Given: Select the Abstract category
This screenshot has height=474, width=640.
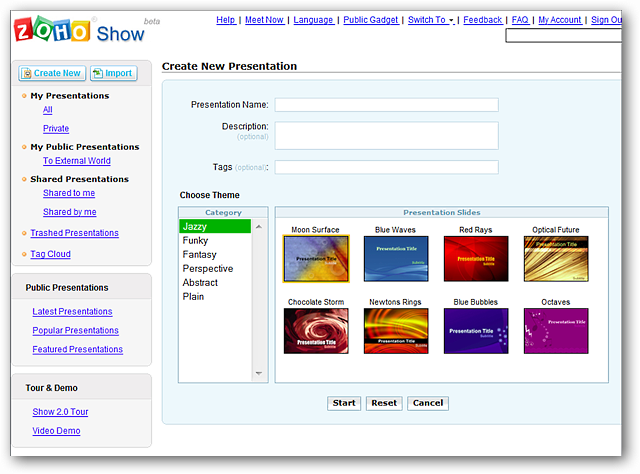Looking at the screenshot, I should (215, 283).
